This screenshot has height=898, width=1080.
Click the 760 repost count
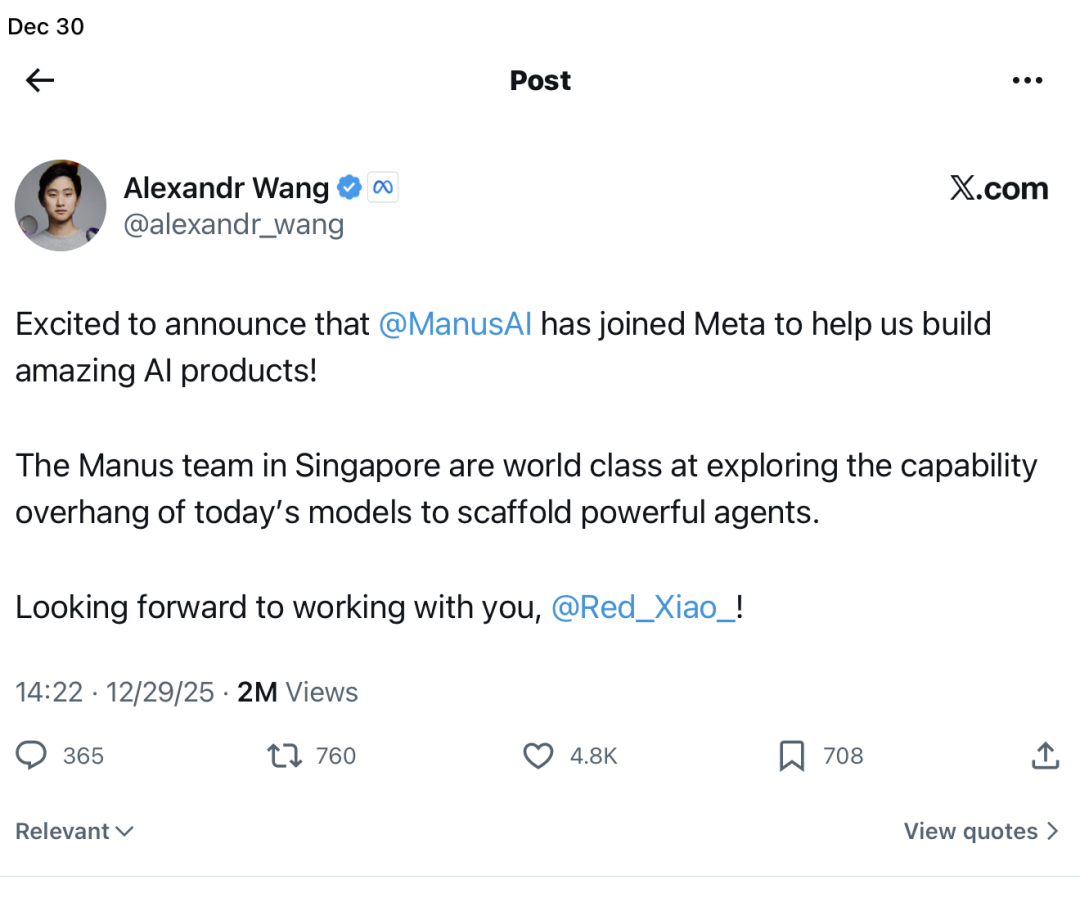click(x=336, y=756)
